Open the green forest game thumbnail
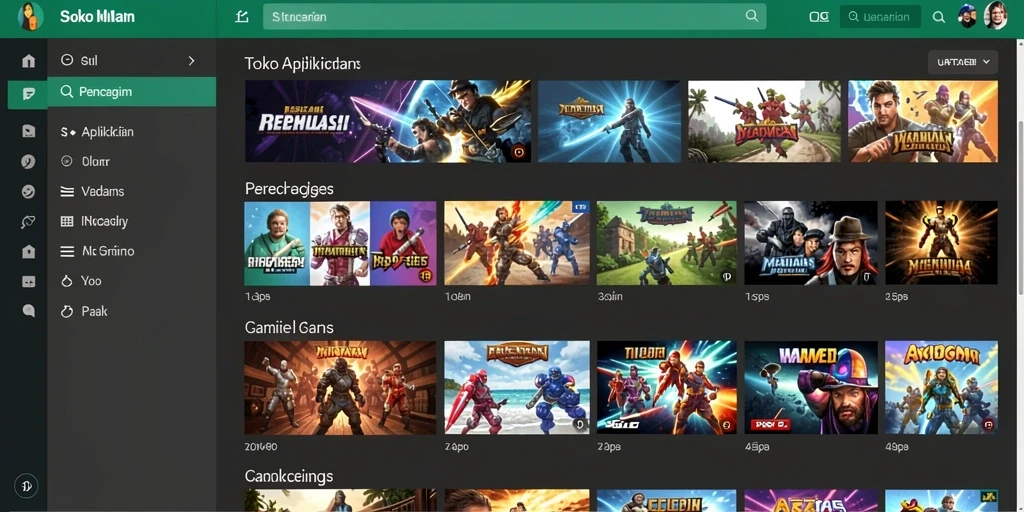 (x=667, y=244)
